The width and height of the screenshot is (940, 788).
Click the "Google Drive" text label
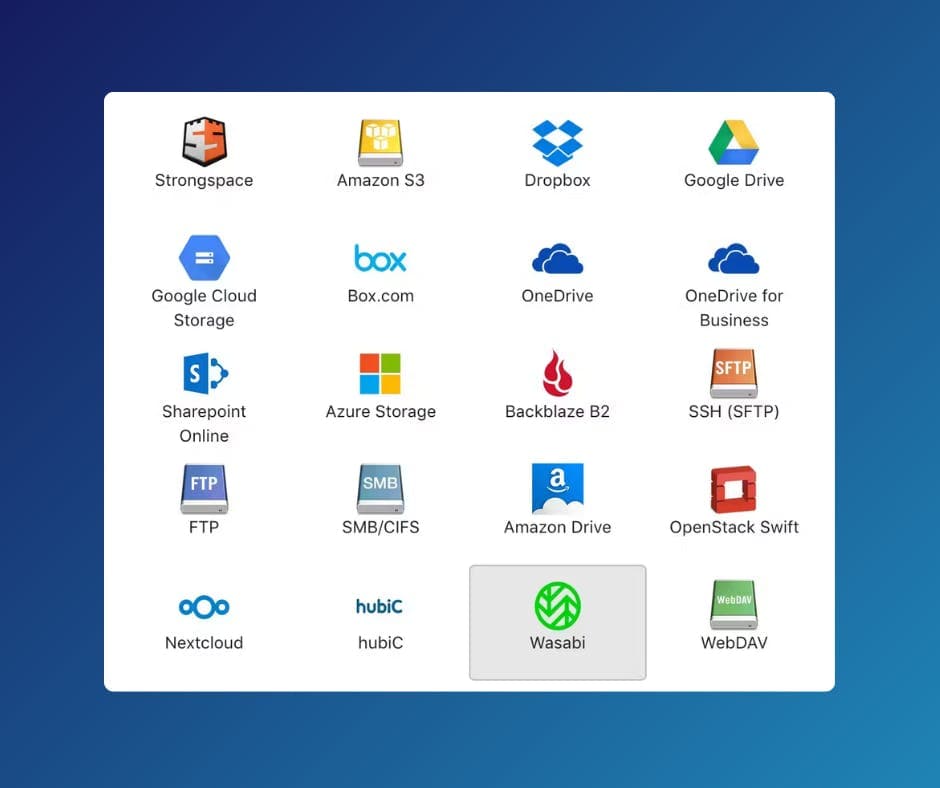pos(734,181)
